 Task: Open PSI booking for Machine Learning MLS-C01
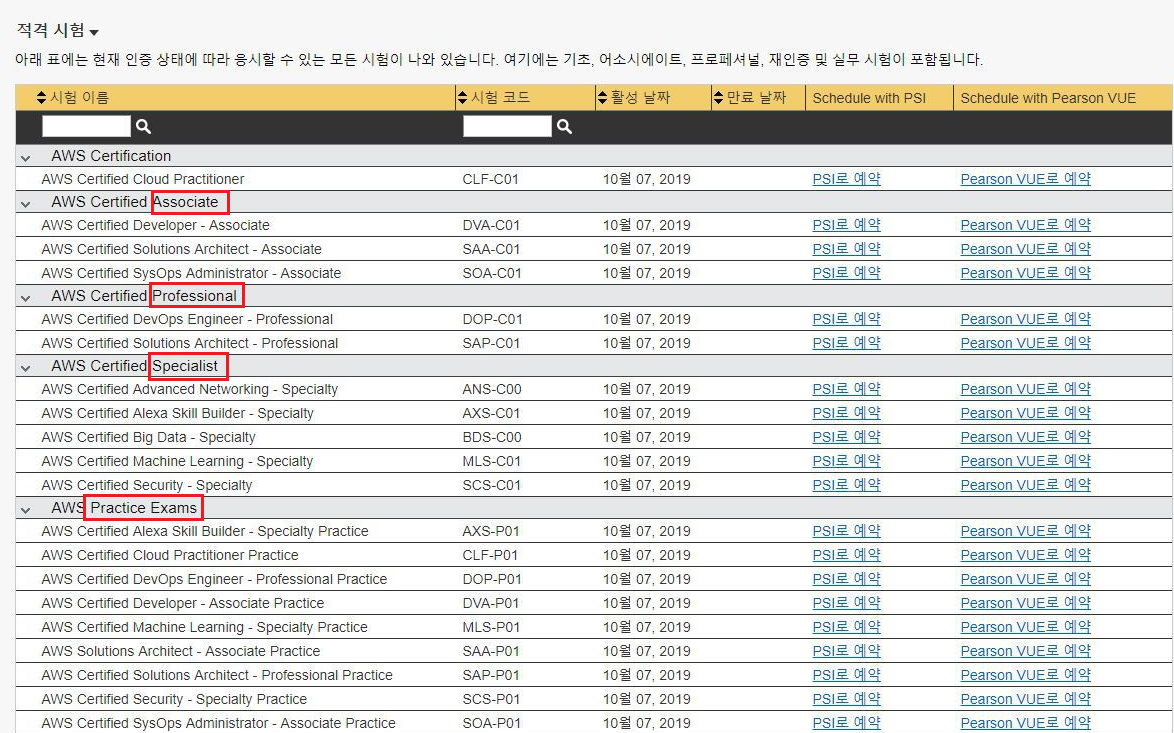pyautogui.click(x=846, y=460)
